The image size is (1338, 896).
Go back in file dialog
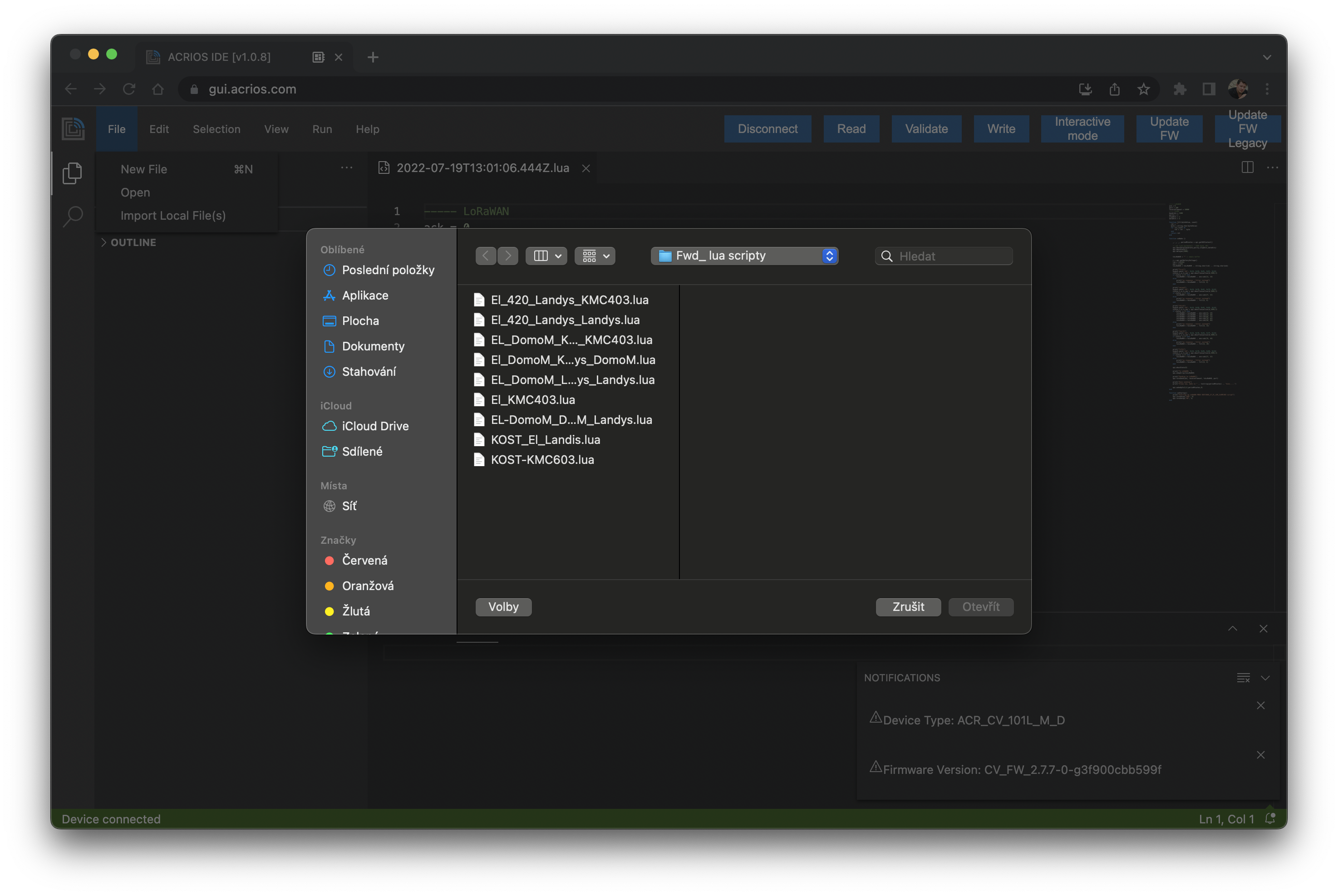tap(486, 256)
